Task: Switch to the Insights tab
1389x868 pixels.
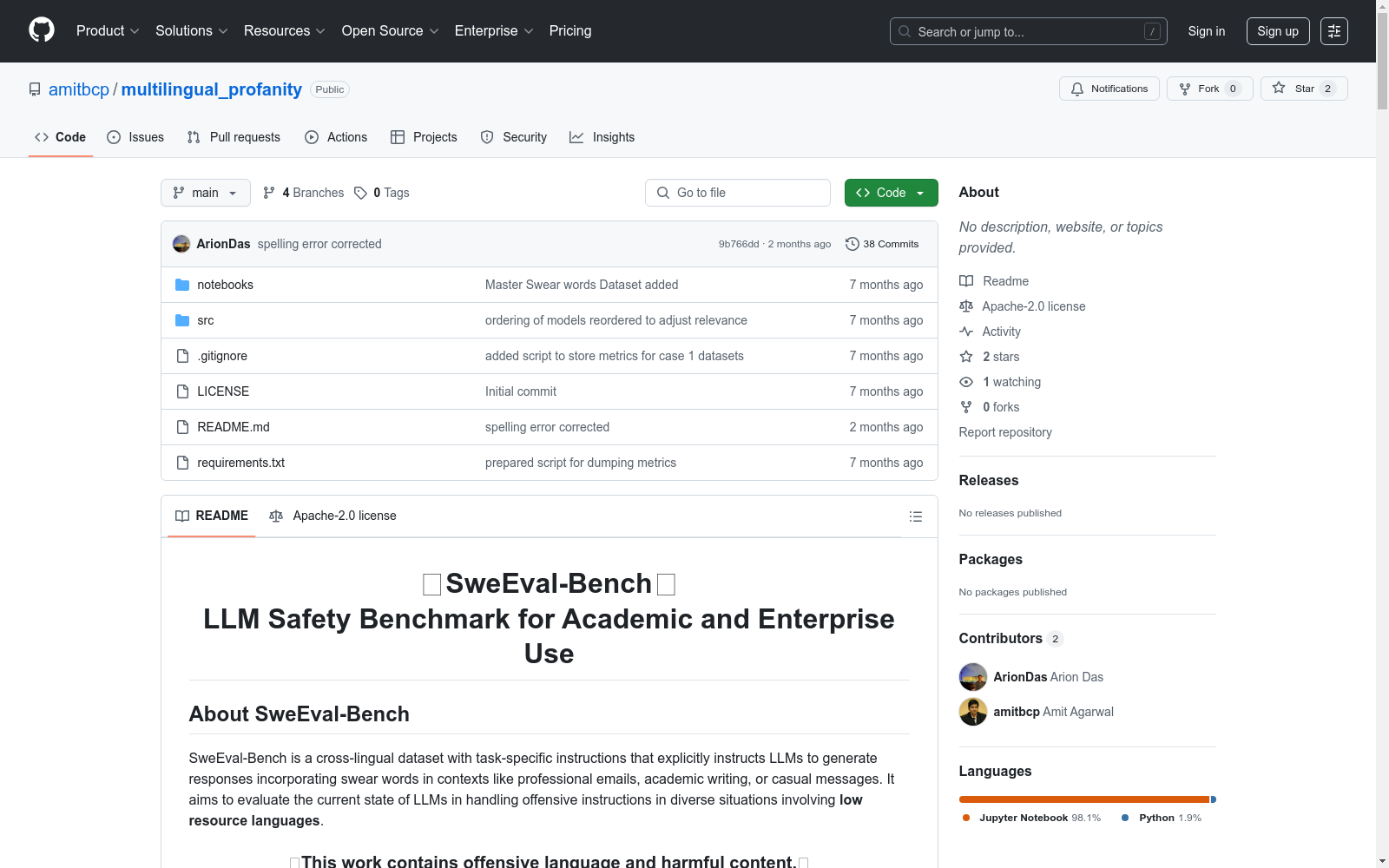Action: click(602, 137)
